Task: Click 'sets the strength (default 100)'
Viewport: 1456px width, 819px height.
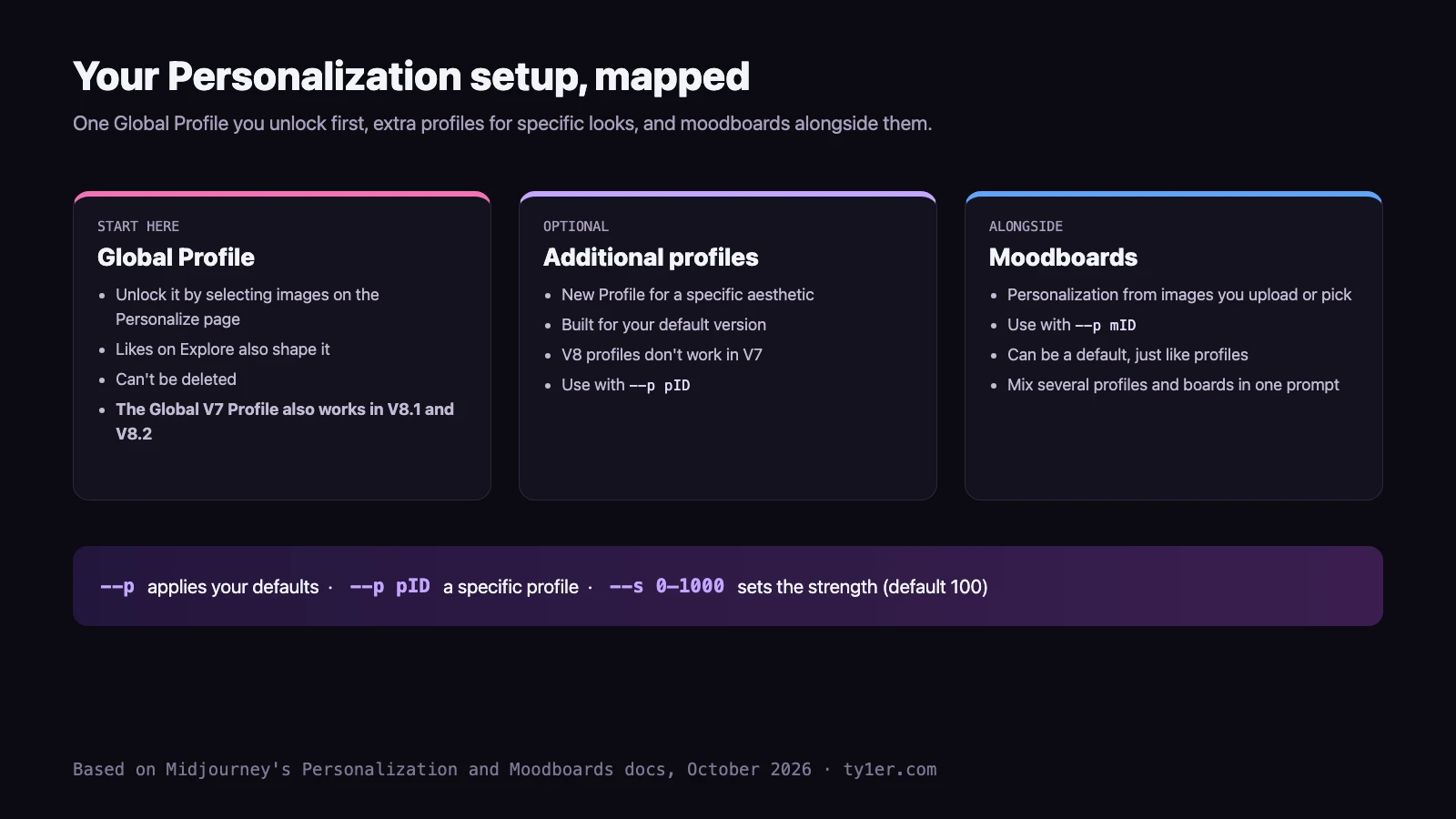Action: pyautogui.click(x=863, y=587)
